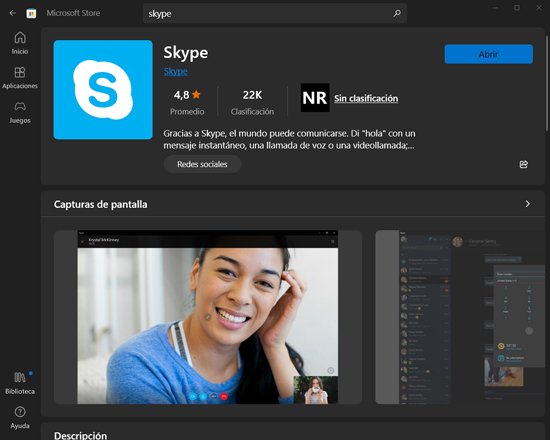Click the large Skype app logo
This screenshot has height=440, width=550.
tap(103, 89)
